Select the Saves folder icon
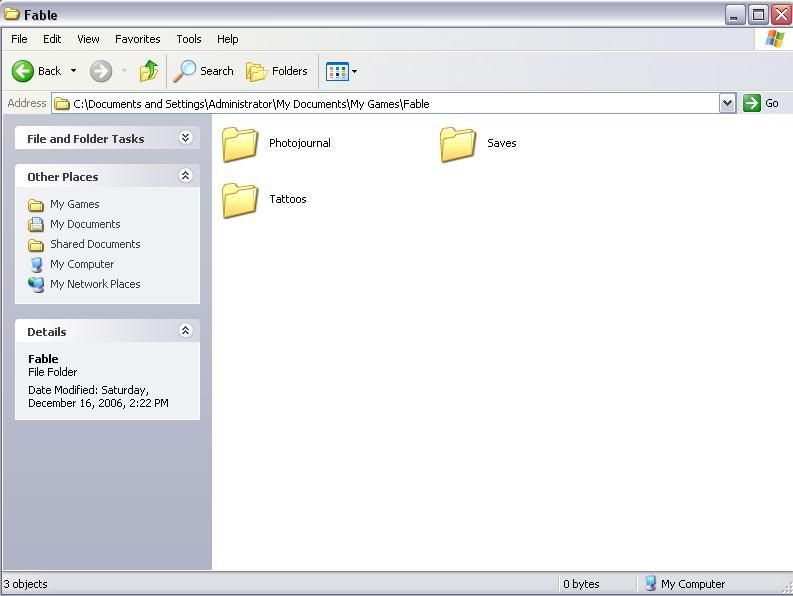The width and height of the screenshot is (793, 596). (x=458, y=144)
